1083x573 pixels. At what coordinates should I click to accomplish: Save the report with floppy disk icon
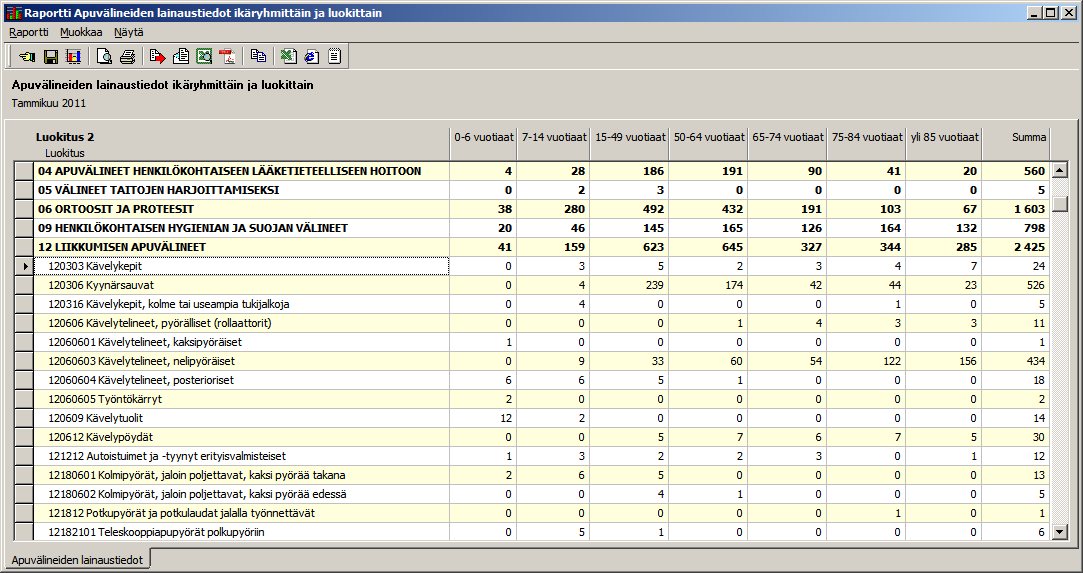click(50, 57)
